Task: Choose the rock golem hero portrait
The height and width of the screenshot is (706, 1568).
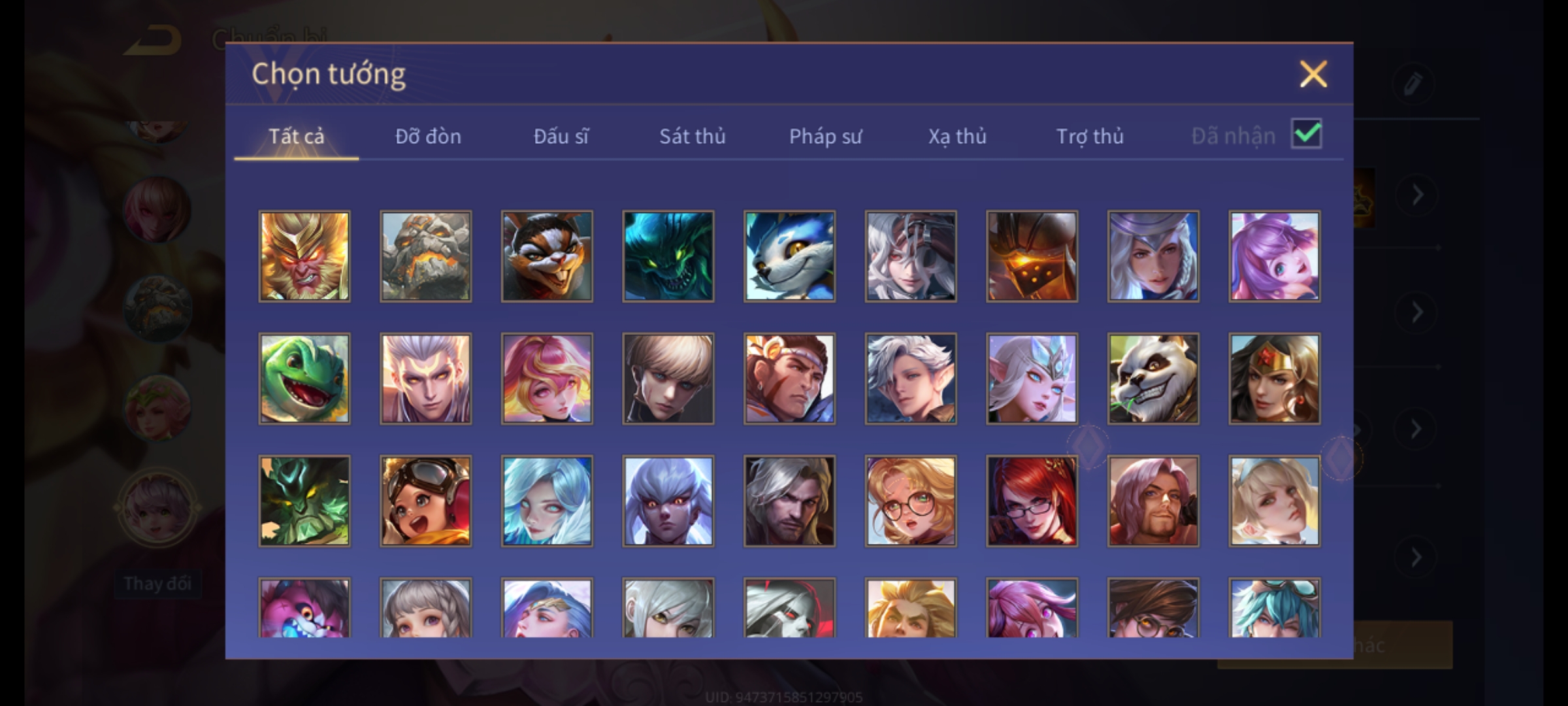Action: [x=425, y=256]
